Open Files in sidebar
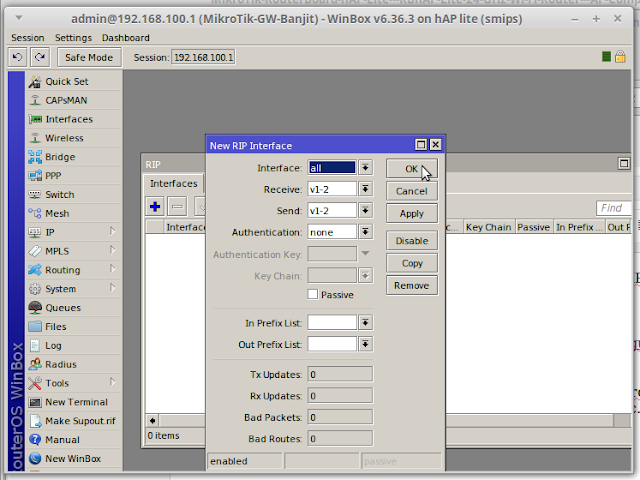Viewport: 640px width, 480px height. 74,327
